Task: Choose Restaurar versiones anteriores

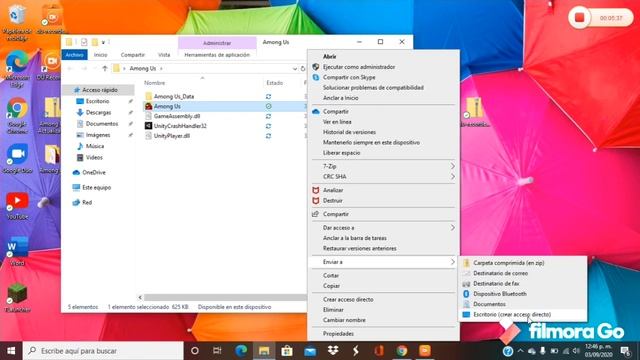Action: click(x=360, y=248)
